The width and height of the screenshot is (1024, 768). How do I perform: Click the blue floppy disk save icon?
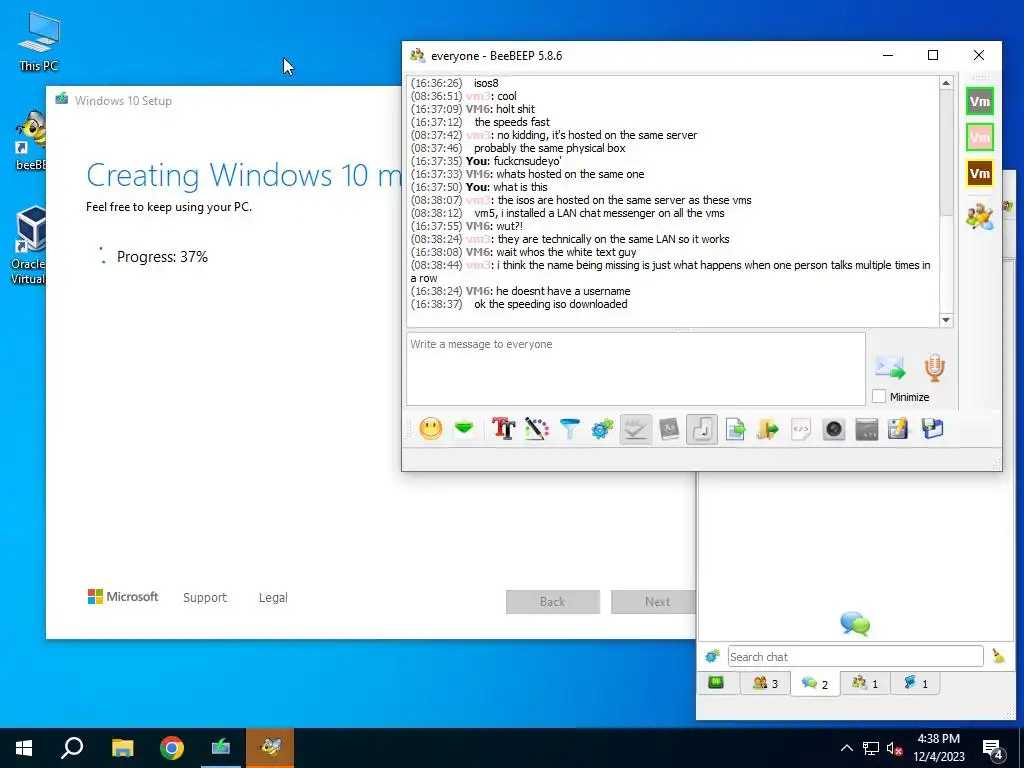[933, 429]
